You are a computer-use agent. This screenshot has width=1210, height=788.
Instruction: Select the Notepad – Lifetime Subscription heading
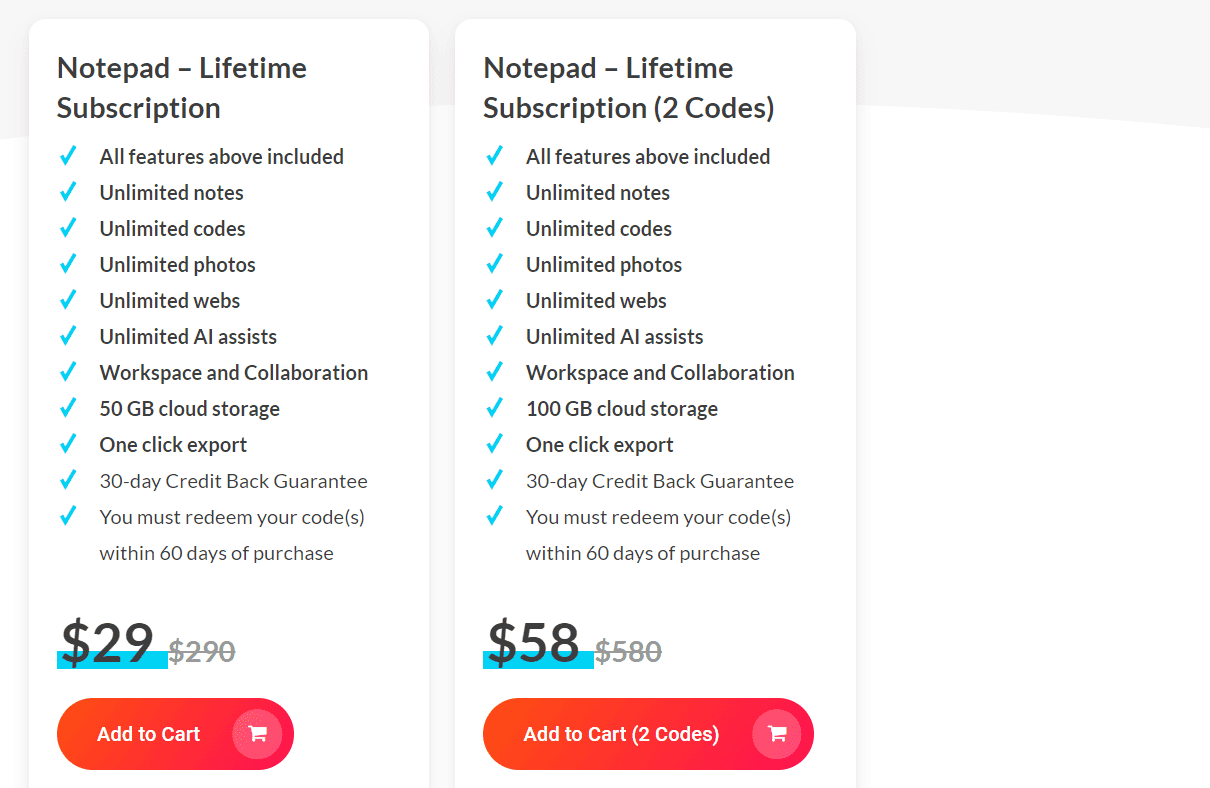(181, 88)
